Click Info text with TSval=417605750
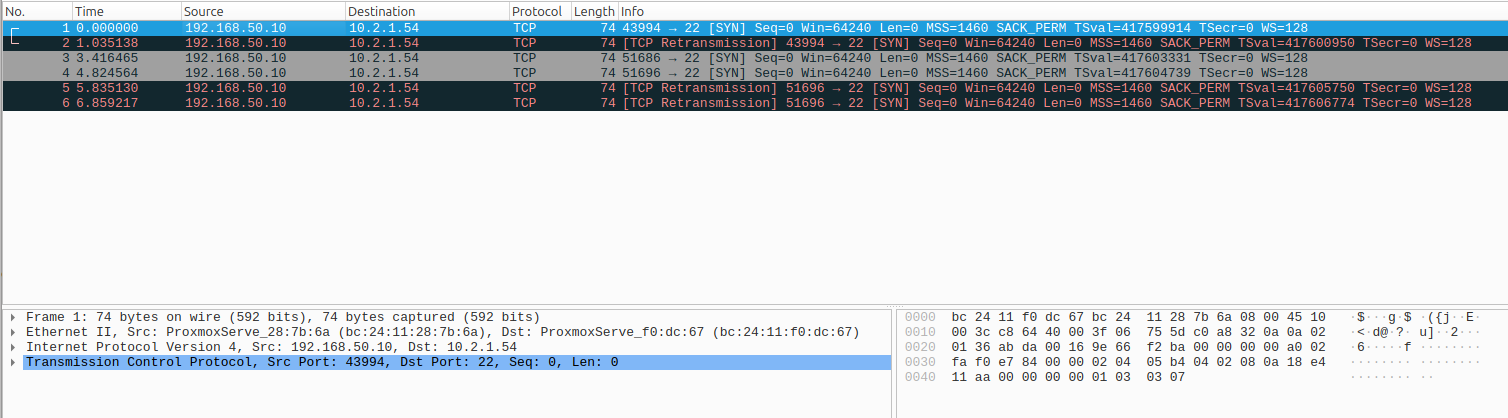Viewport: 1508px width, 418px height. [x=1046, y=88]
